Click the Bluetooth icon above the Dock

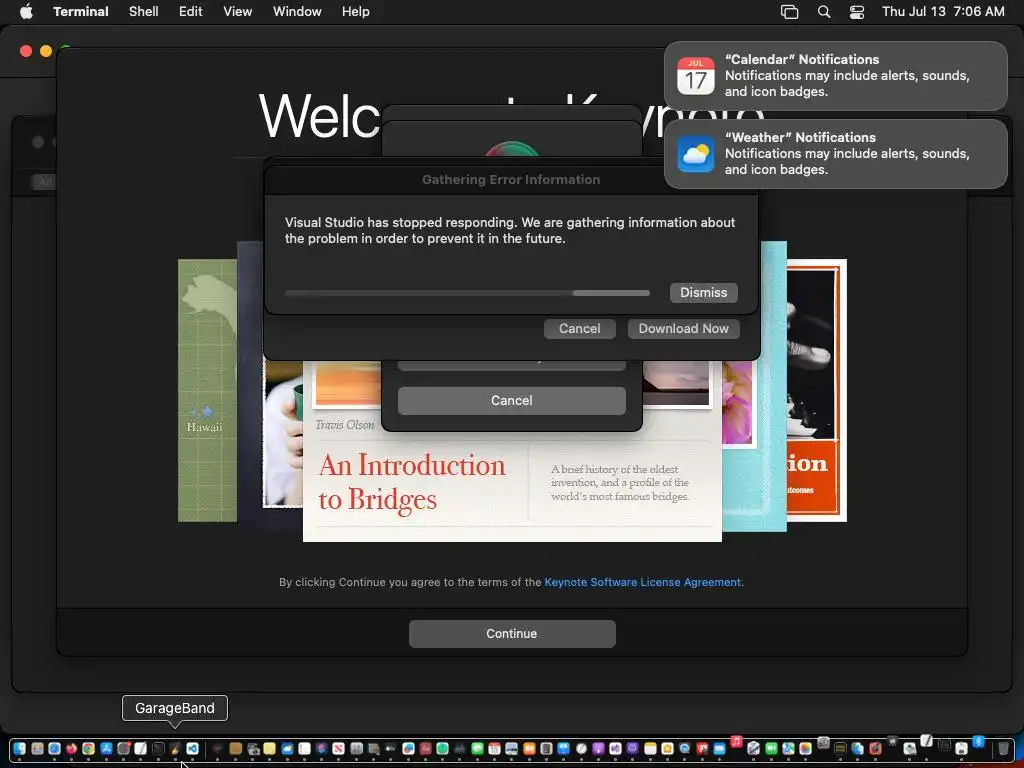(978, 741)
